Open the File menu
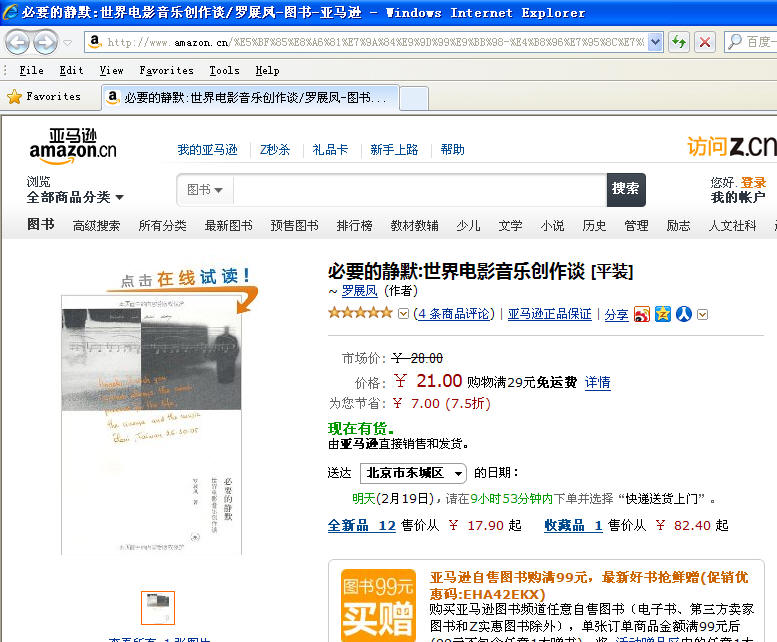 (31, 71)
